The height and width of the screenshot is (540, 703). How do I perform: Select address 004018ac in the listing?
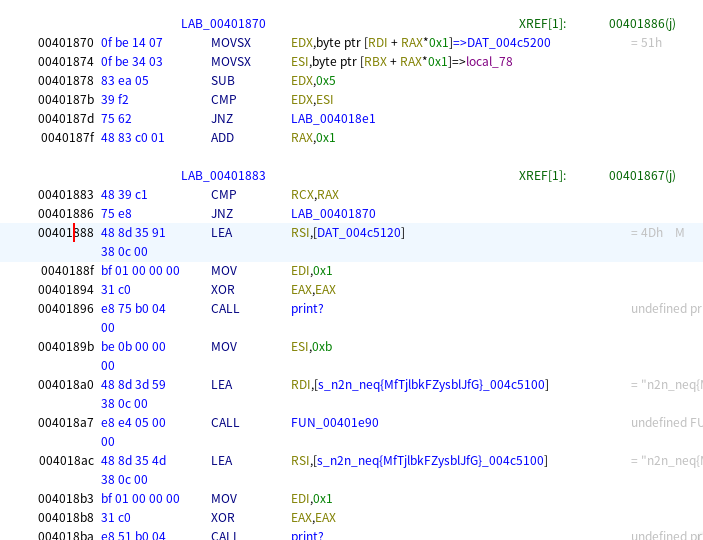(x=66, y=461)
